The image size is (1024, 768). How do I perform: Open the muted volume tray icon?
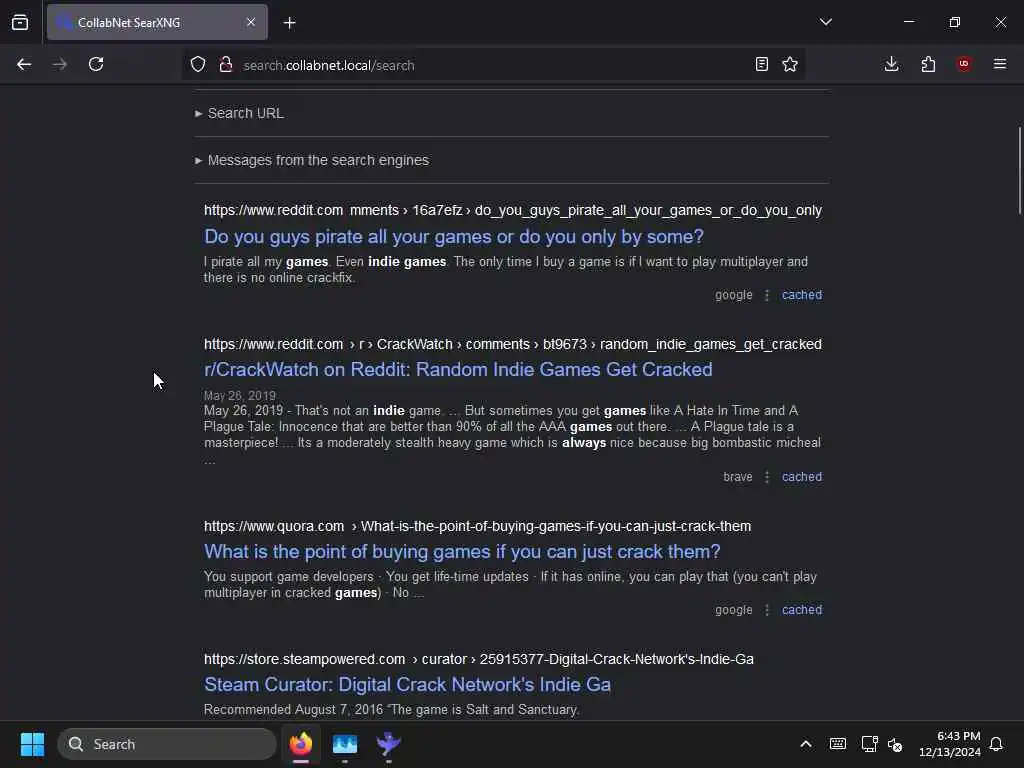pyautogui.click(x=895, y=744)
